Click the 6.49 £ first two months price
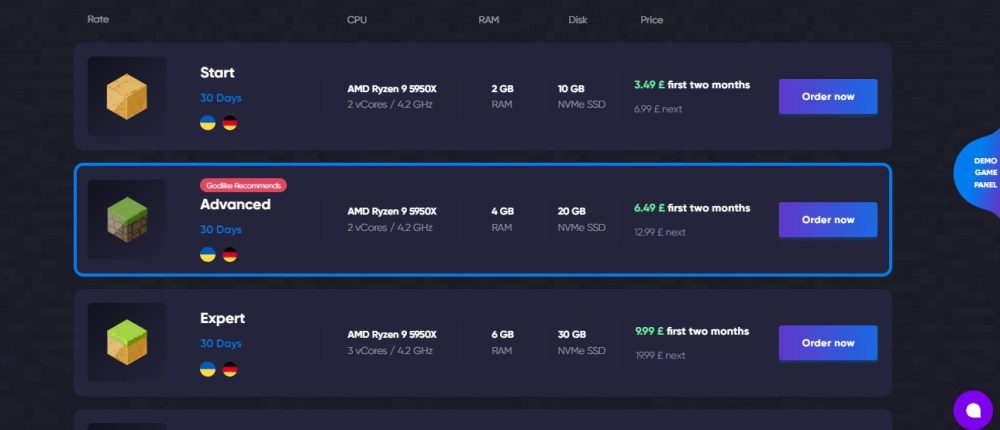This screenshot has width=1000, height=430. [692, 208]
